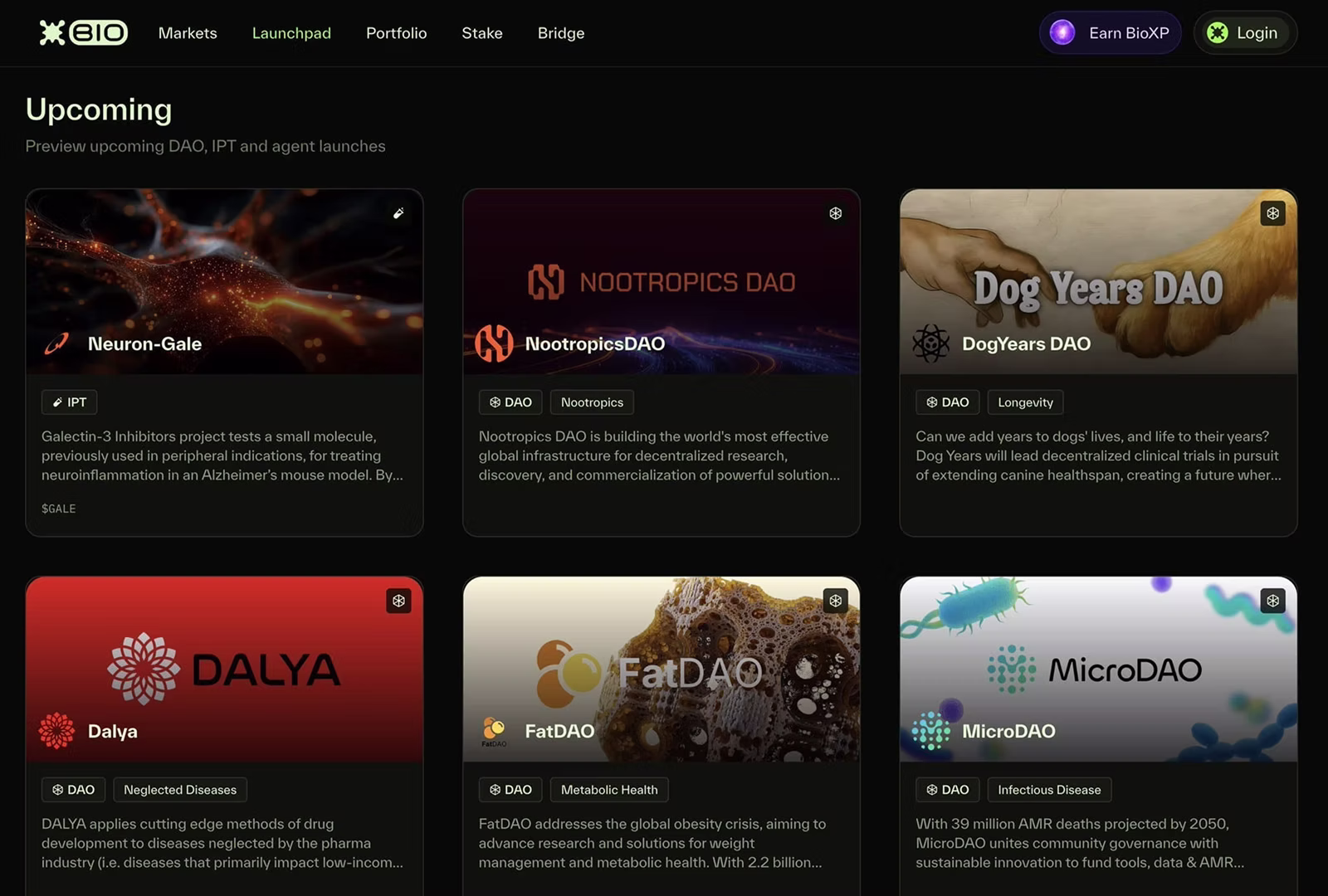1328x896 pixels.
Task: Click the Upcoming section heading
Action: click(99, 110)
